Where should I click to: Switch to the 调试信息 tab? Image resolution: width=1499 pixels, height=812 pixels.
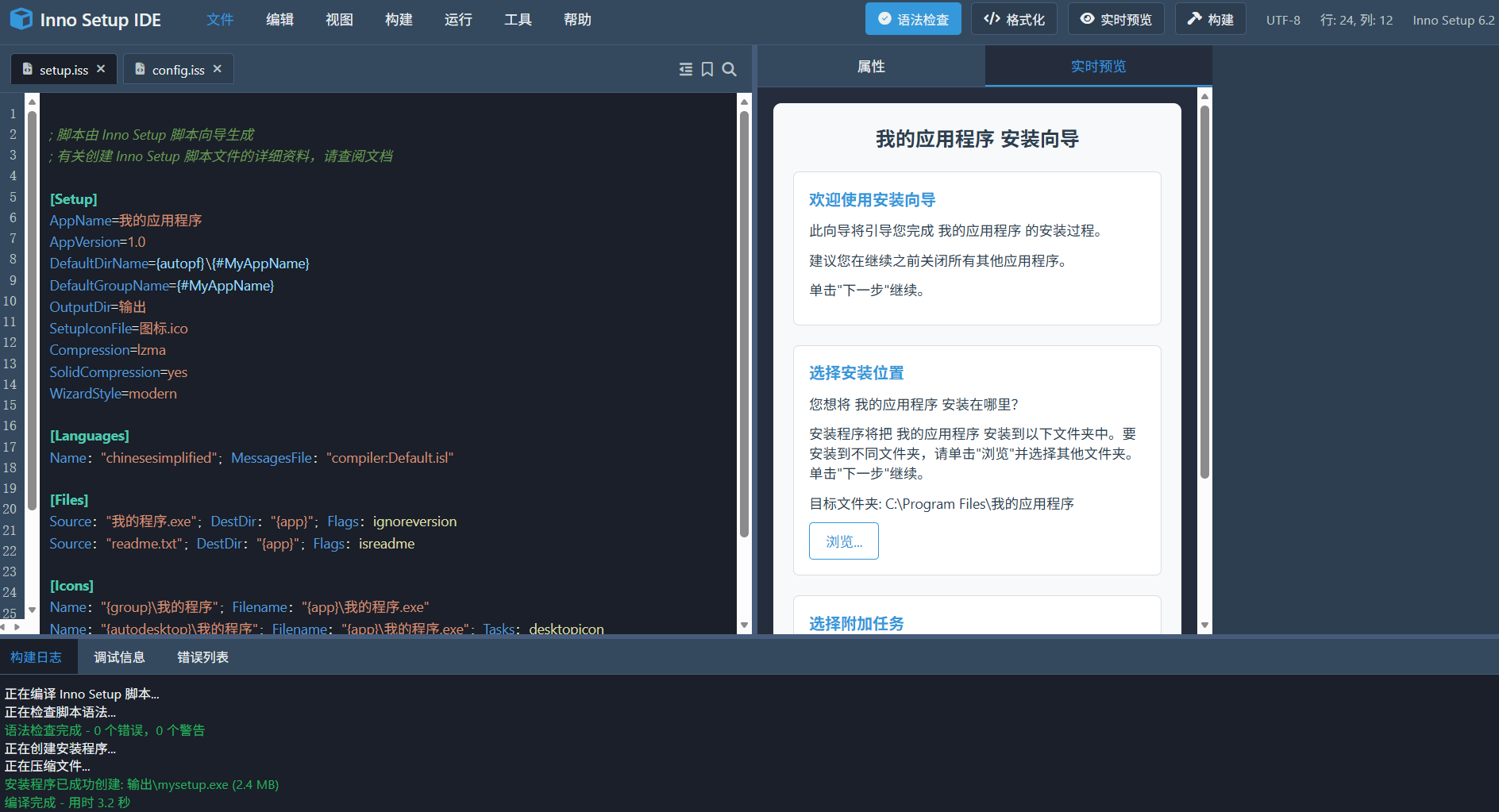[119, 657]
